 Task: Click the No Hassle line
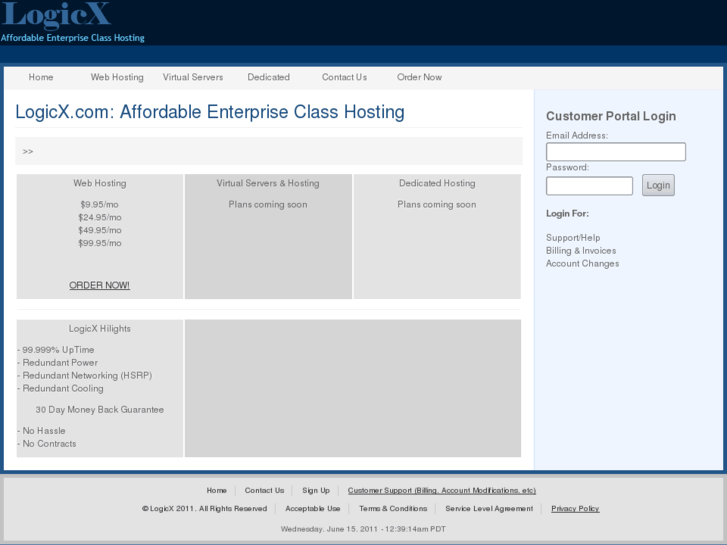click(42, 431)
